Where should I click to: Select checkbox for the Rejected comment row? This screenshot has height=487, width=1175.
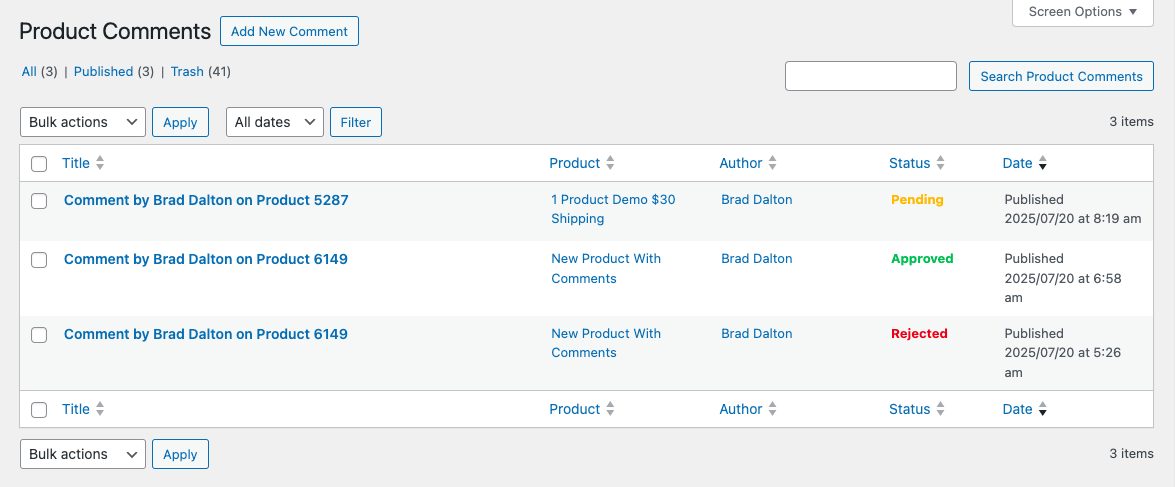[x=39, y=335]
